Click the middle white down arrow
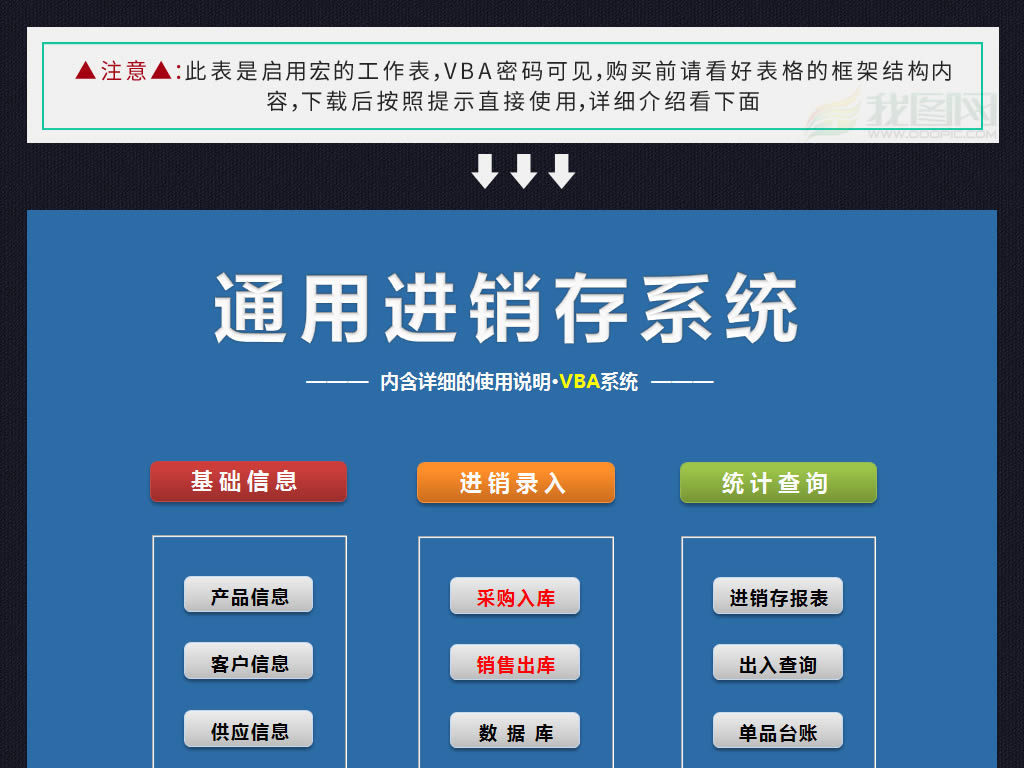This screenshot has height=768, width=1024. click(523, 169)
